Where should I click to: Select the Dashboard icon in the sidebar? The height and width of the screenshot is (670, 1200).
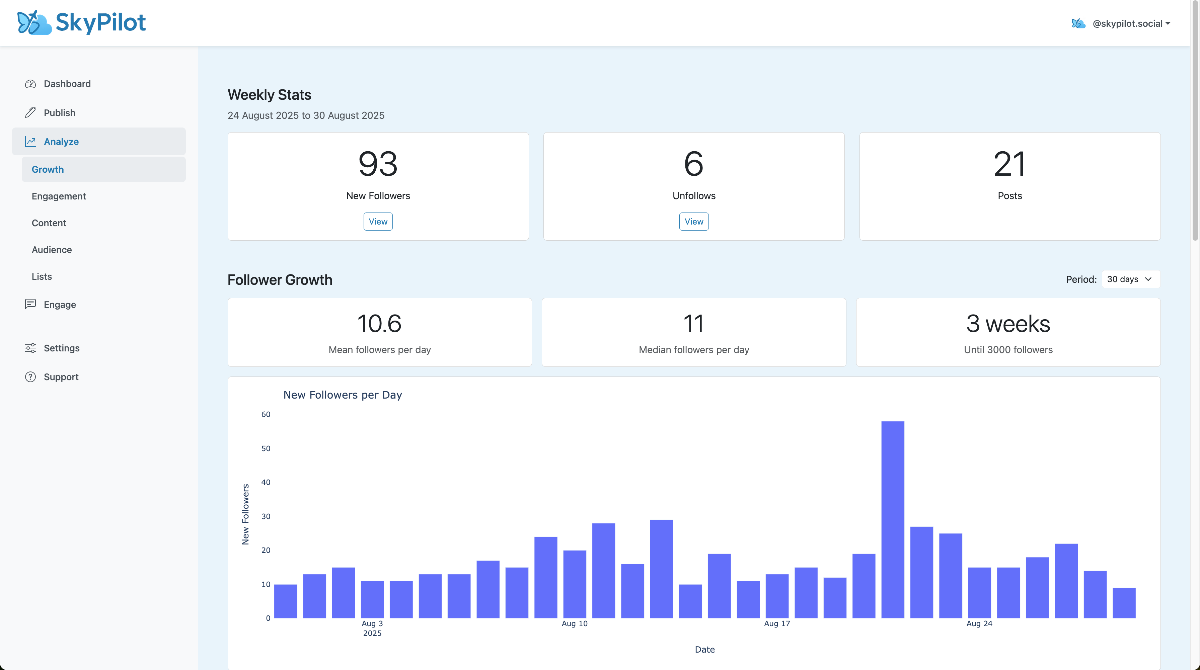click(x=32, y=84)
